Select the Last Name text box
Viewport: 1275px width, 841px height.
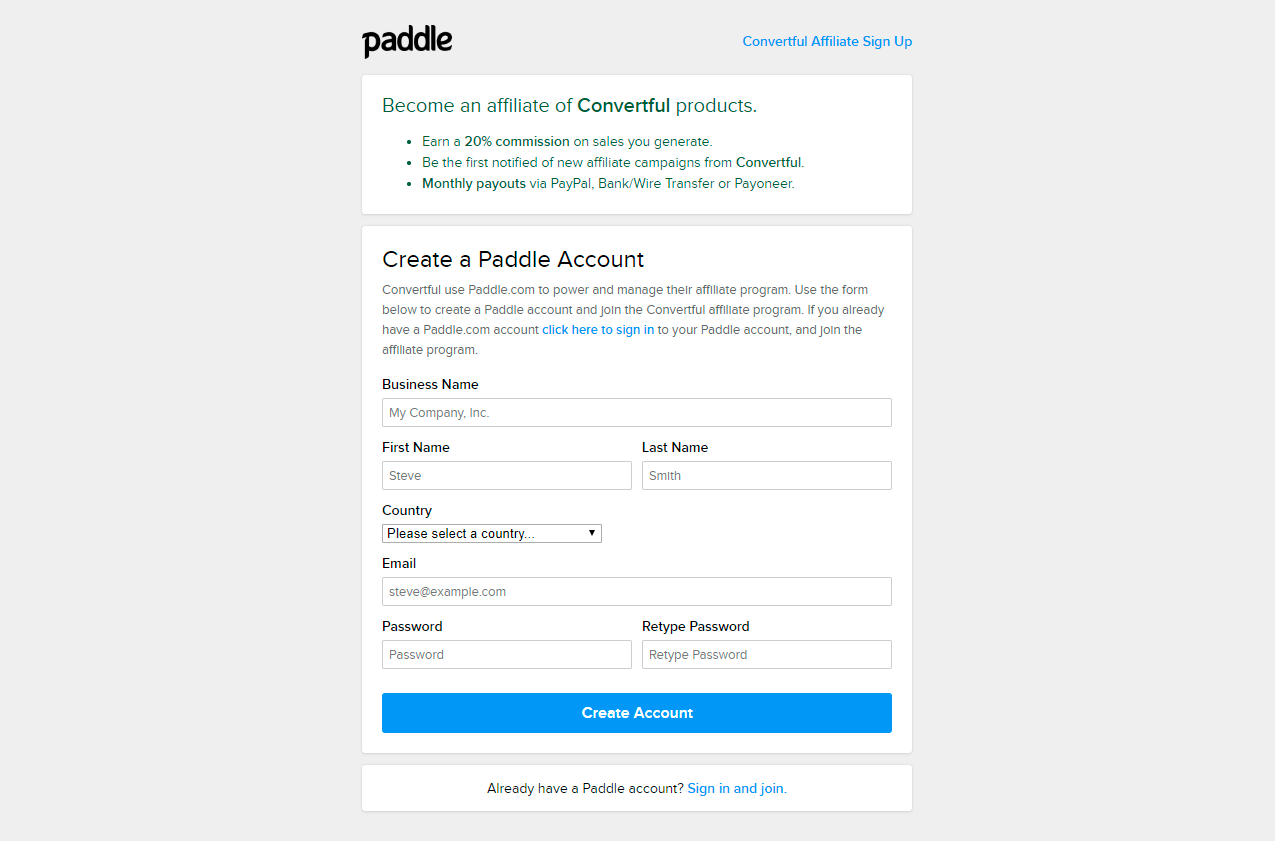(767, 476)
